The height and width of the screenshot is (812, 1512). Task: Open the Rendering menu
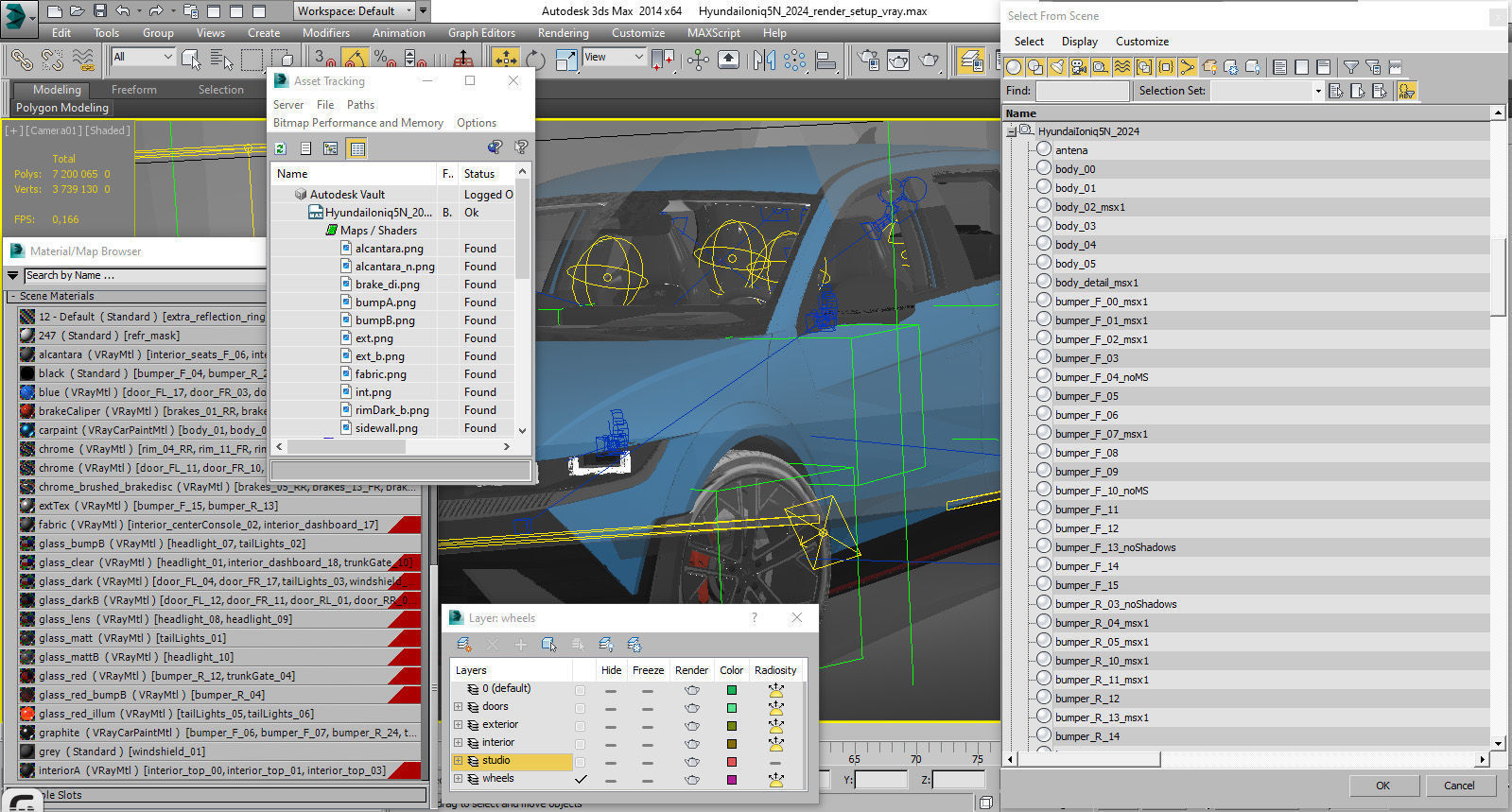tap(564, 33)
